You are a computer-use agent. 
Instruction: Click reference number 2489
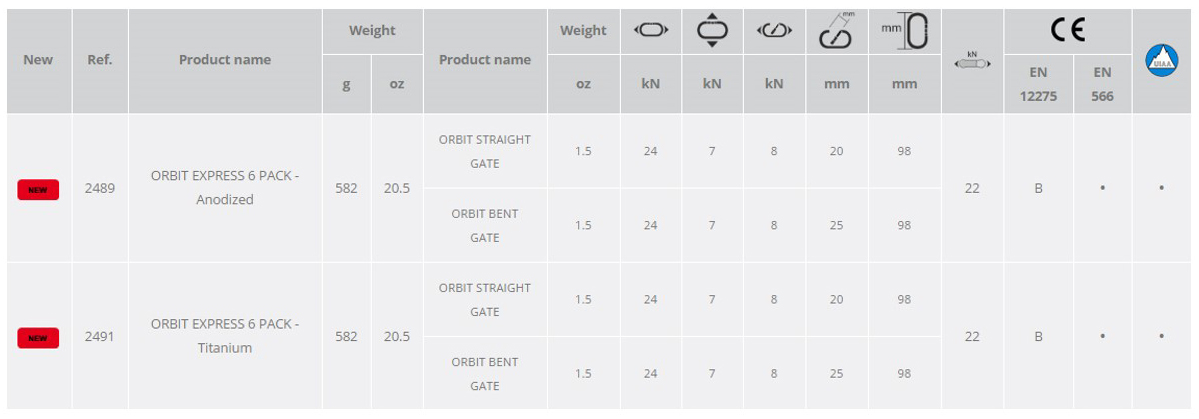click(100, 188)
